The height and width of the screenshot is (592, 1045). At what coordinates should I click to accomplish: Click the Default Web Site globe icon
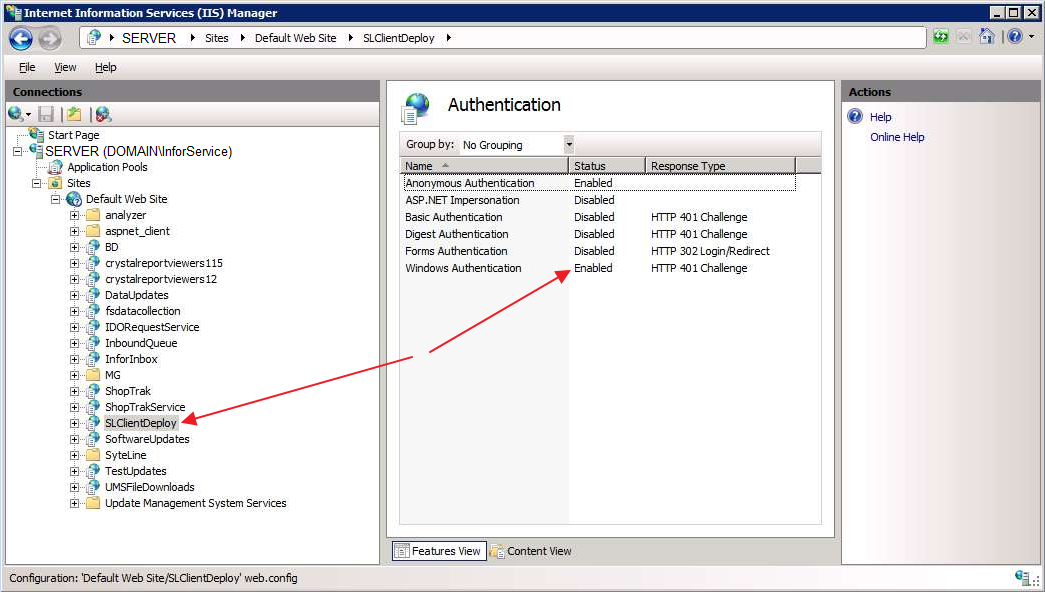click(x=74, y=199)
